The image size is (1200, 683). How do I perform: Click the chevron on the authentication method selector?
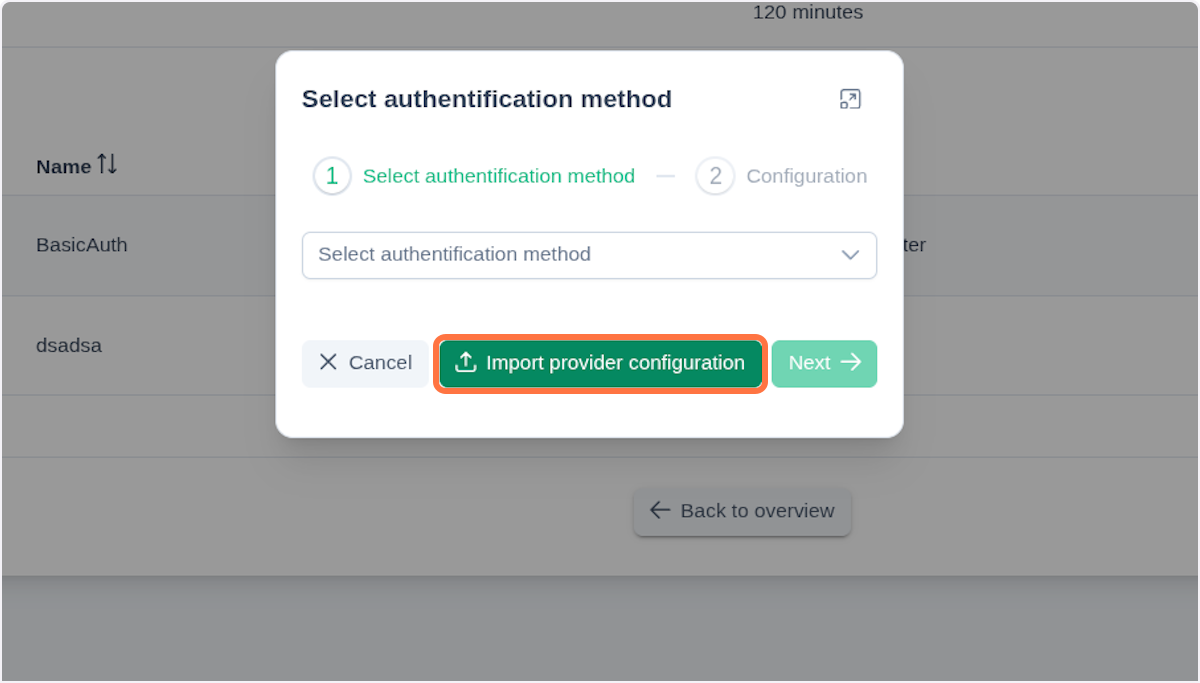point(851,255)
